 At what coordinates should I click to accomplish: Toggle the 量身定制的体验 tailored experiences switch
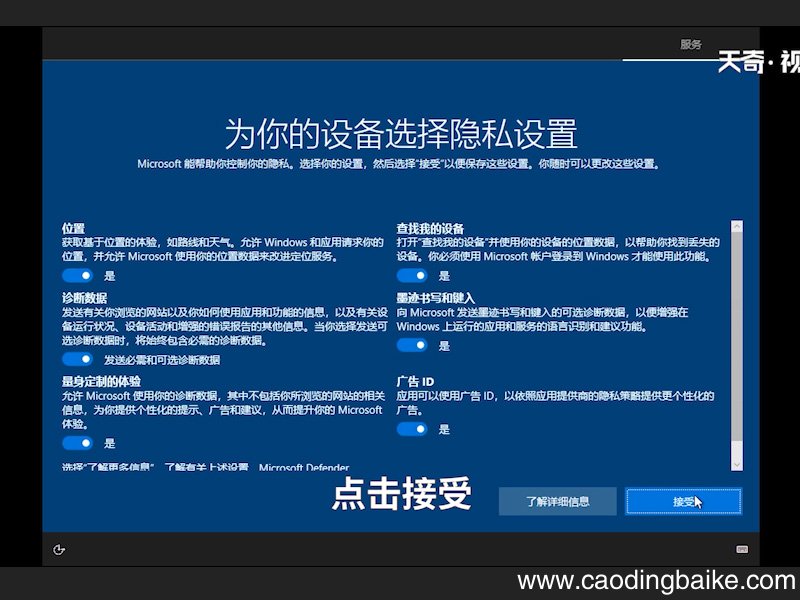(x=78, y=443)
